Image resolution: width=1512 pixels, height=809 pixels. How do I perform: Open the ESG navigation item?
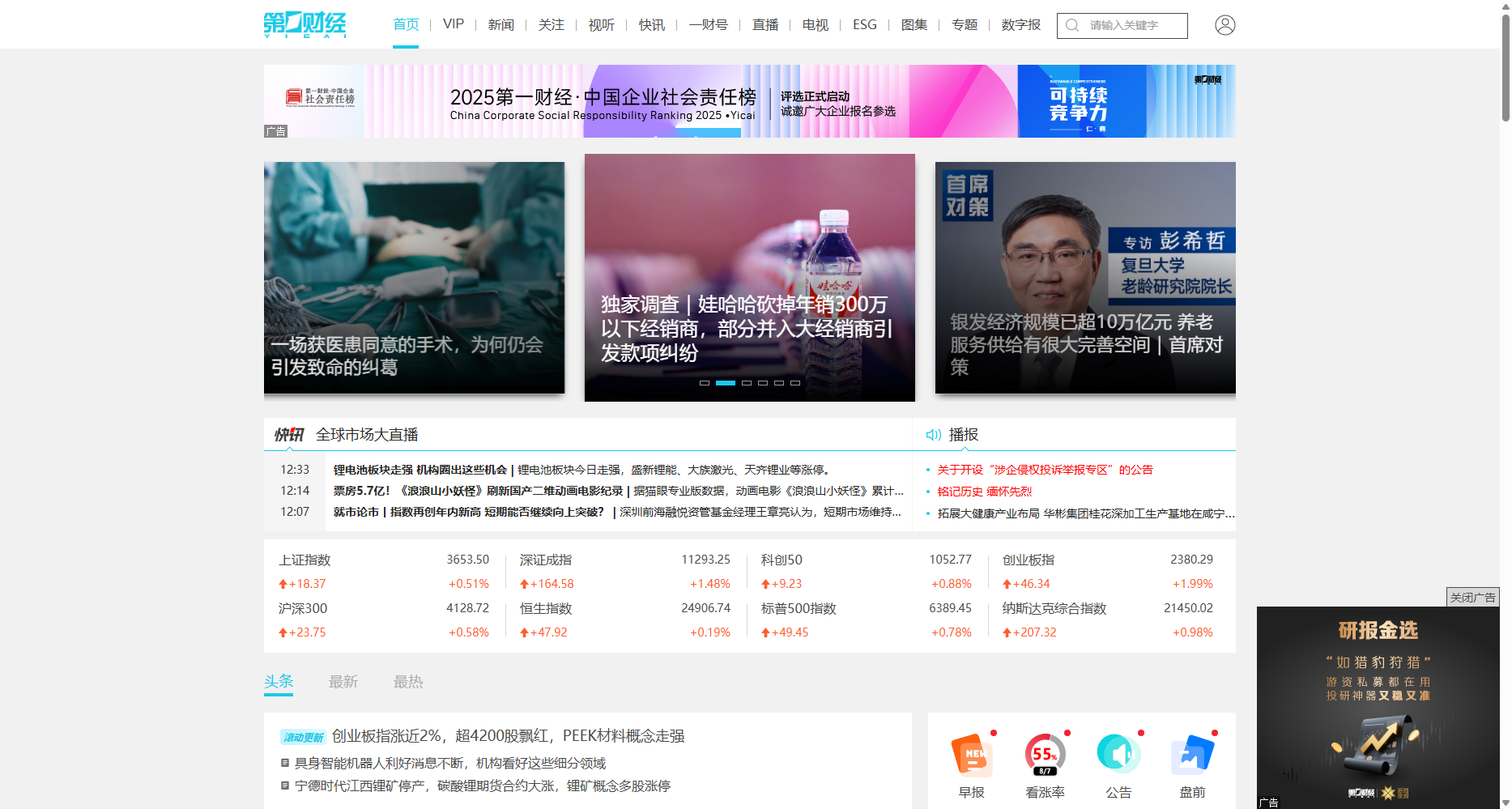[865, 24]
